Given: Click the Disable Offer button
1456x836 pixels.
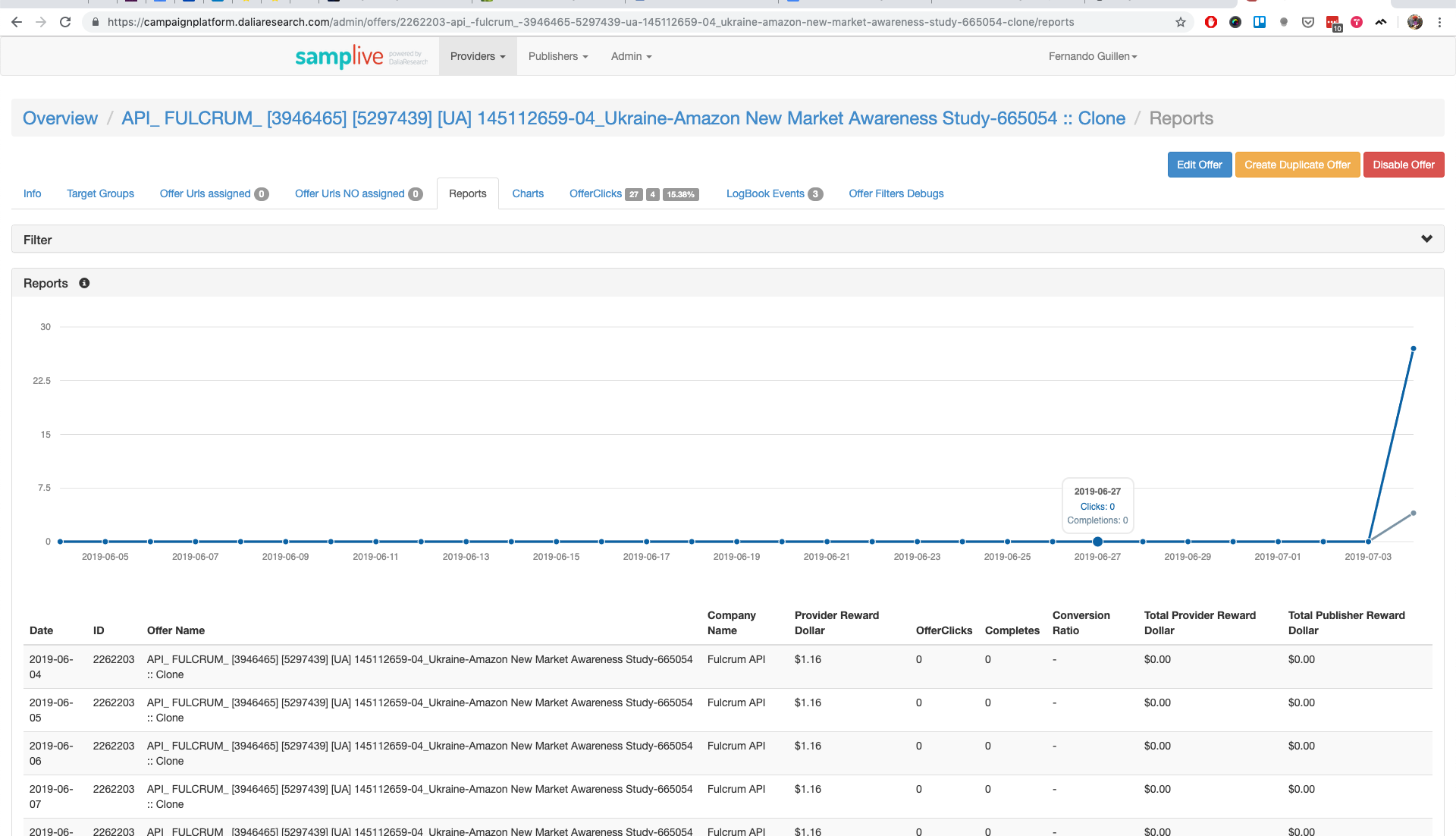Looking at the screenshot, I should point(1403,165).
